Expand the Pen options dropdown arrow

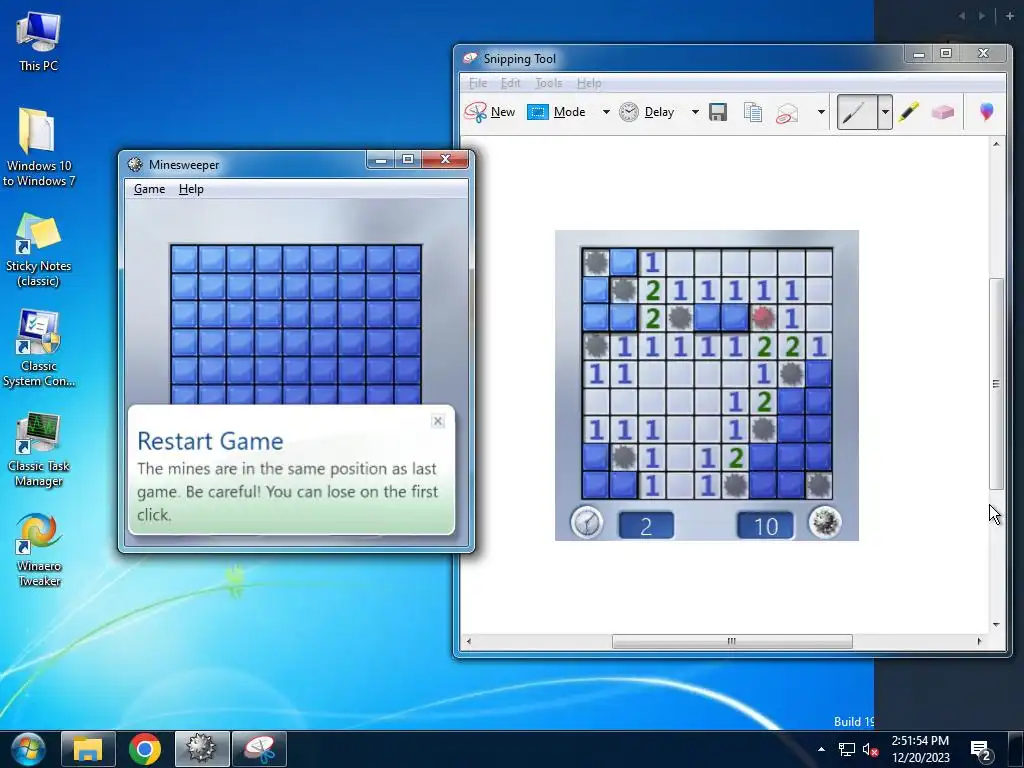[885, 112]
